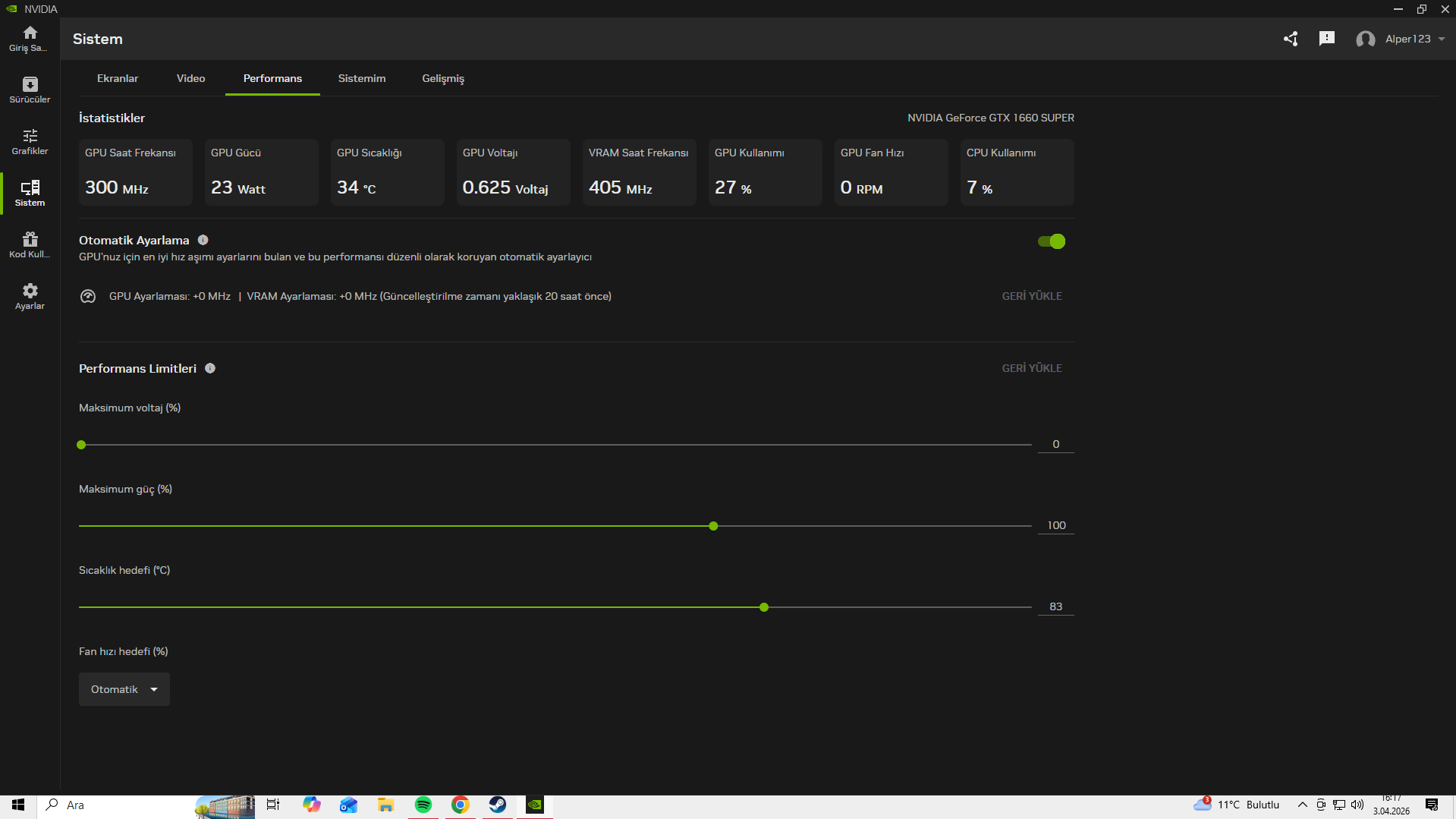Screen dimensions: 1456x819
Task: Open the Alper123 account dropdown
Action: (x=1415, y=39)
